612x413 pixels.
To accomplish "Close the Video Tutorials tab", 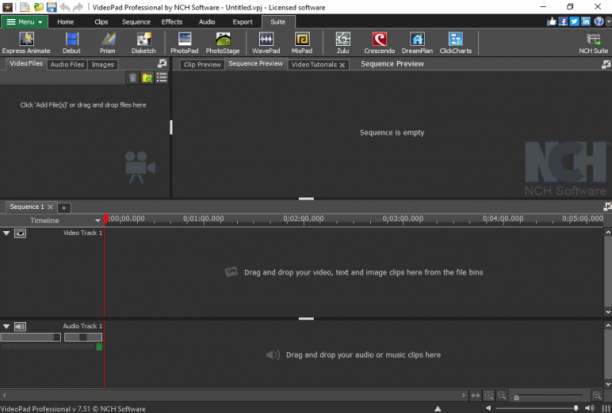I will 342,65.
